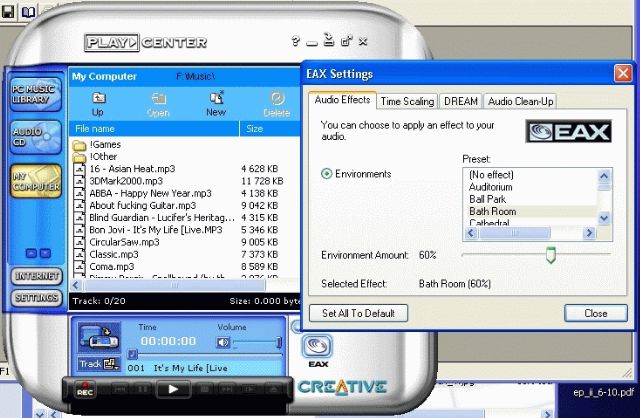Click PlayCenter compact view mode icon
The width and height of the screenshot is (640, 418).
347,41
